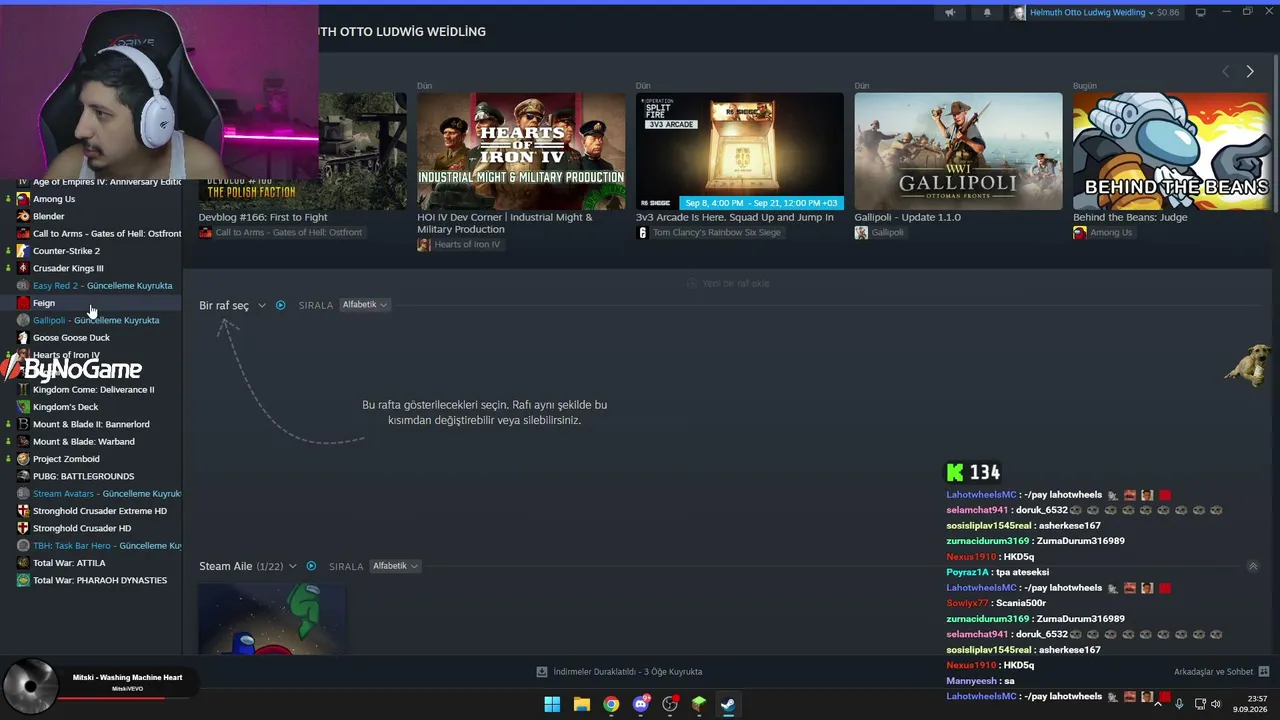1280x720 pixels.
Task: Open 'HOI IV Dev Corner | Industrial Might' news title
Action: (505, 223)
